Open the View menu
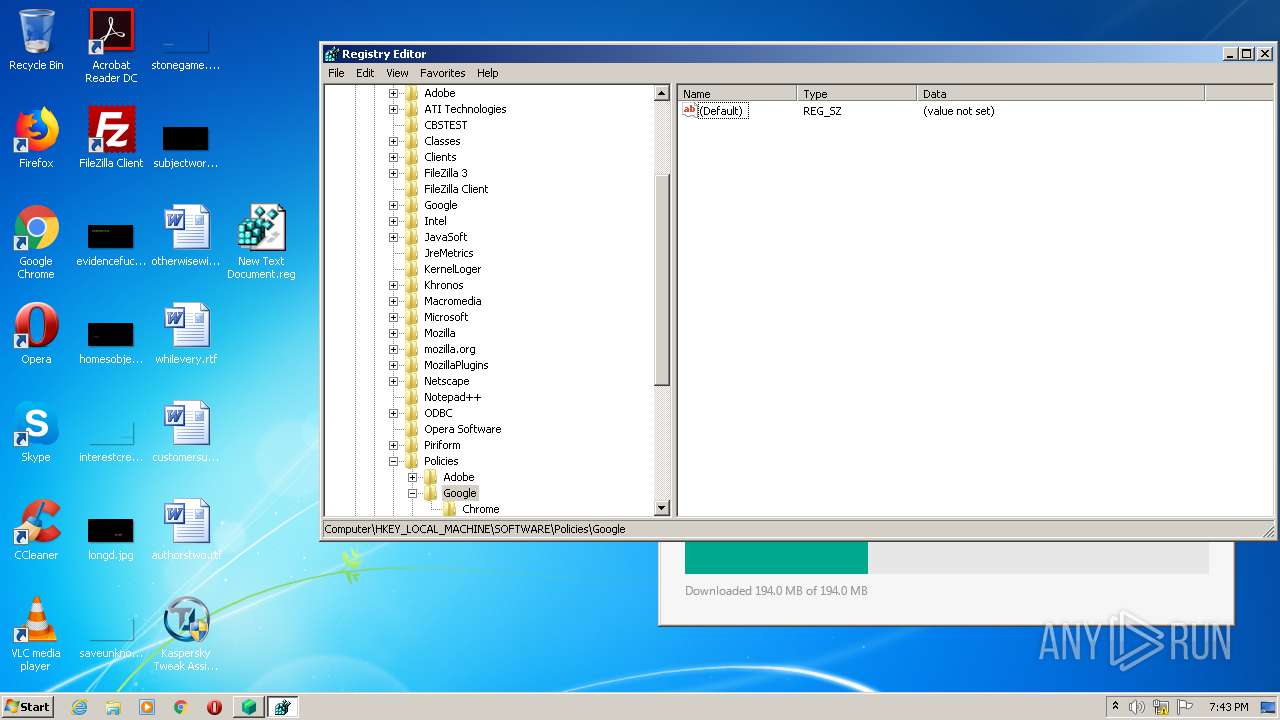This screenshot has width=1280, height=720. [397, 73]
